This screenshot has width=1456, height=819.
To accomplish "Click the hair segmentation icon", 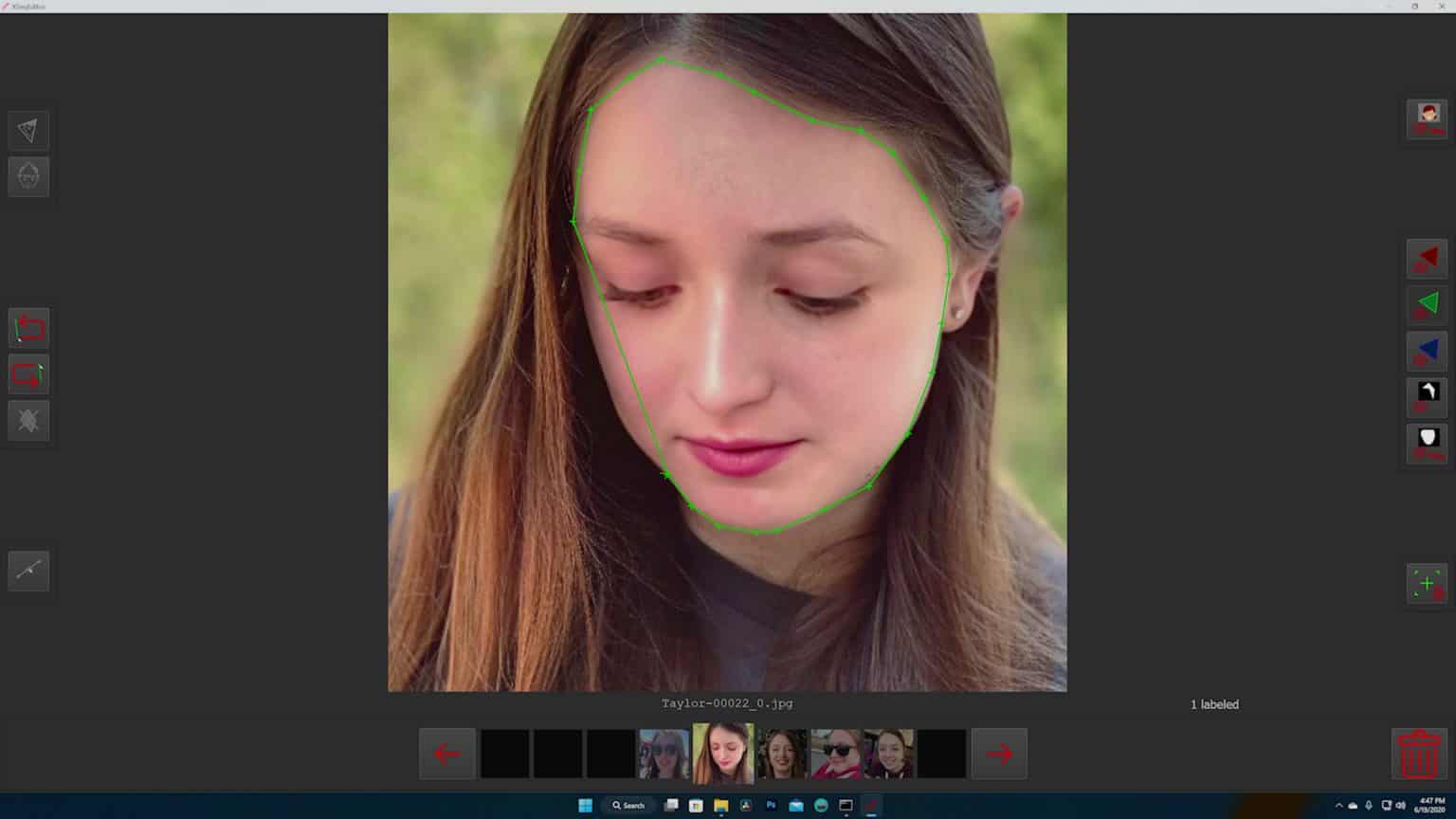I will pyautogui.click(x=1426, y=396).
